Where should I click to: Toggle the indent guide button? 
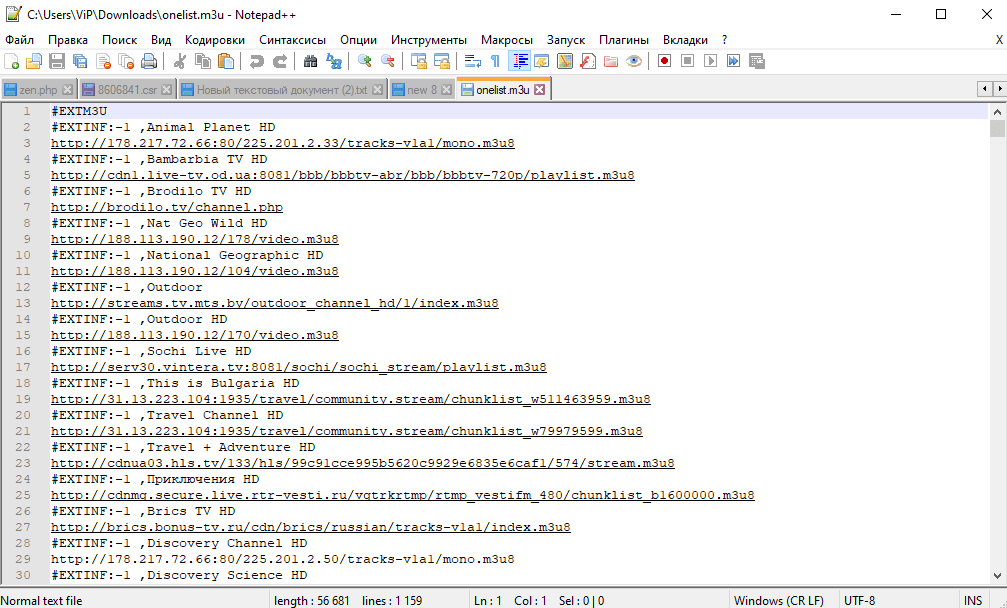(520, 61)
